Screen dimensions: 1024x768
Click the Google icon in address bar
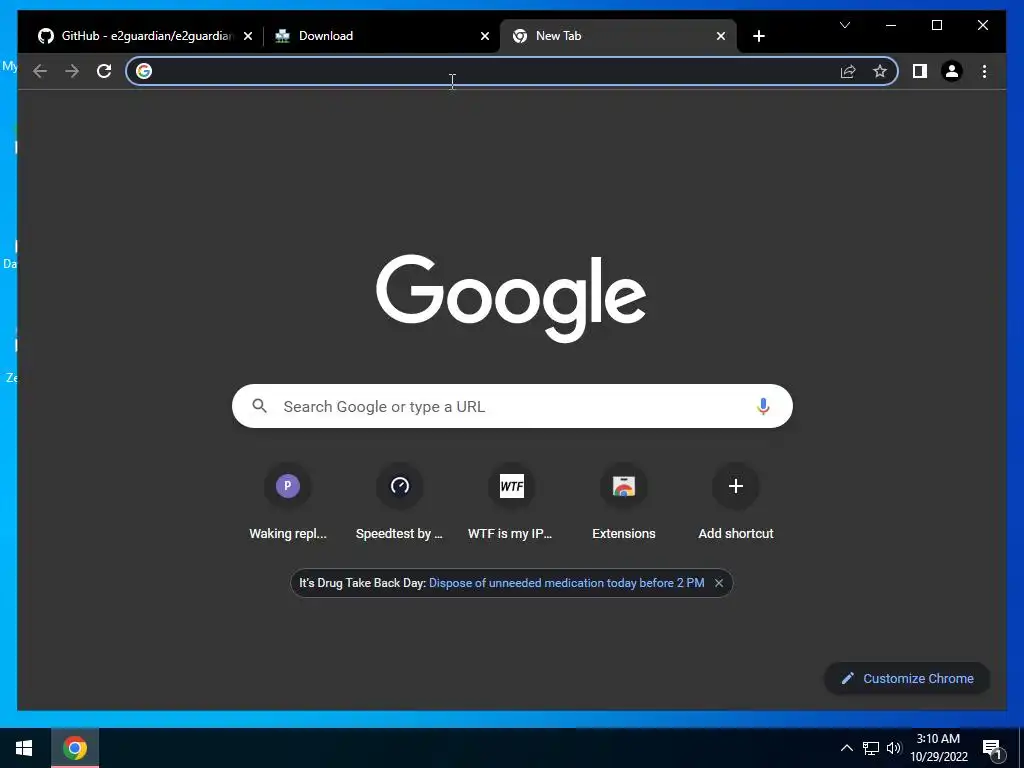pyautogui.click(x=144, y=71)
